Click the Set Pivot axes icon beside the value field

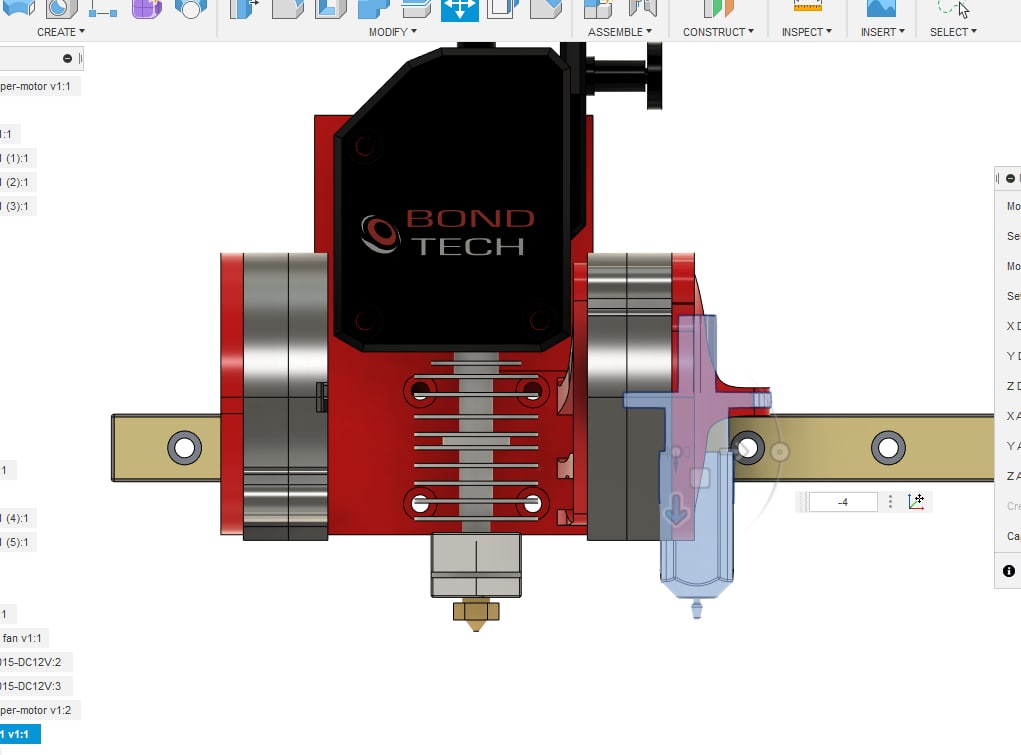click(x=916, y=502)
